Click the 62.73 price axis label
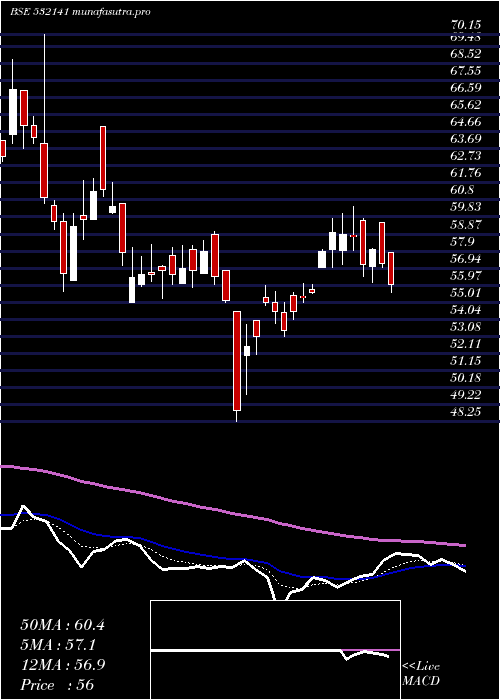 [x=466, y=156]
